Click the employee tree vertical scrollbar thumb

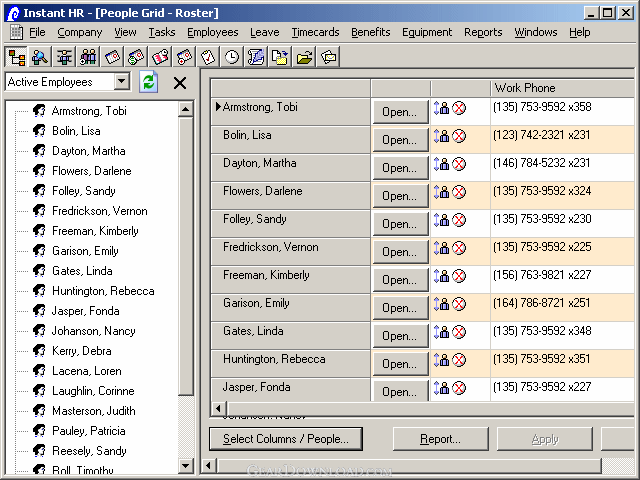pyautogui.click(x=186, y=256)
